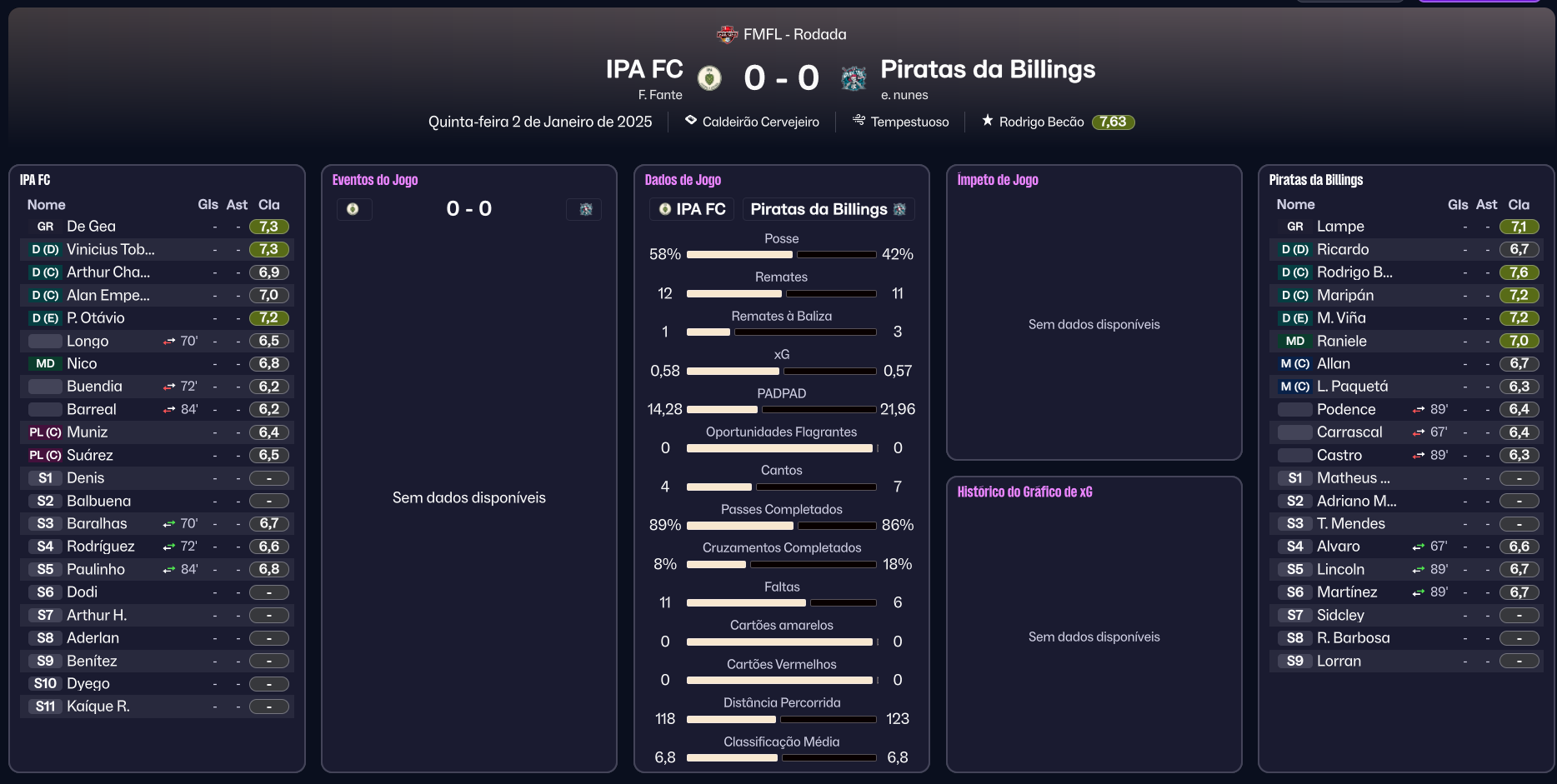1557x784 pixels.
Task: Click the FMFL league logo icon
Action: [727, 34]
